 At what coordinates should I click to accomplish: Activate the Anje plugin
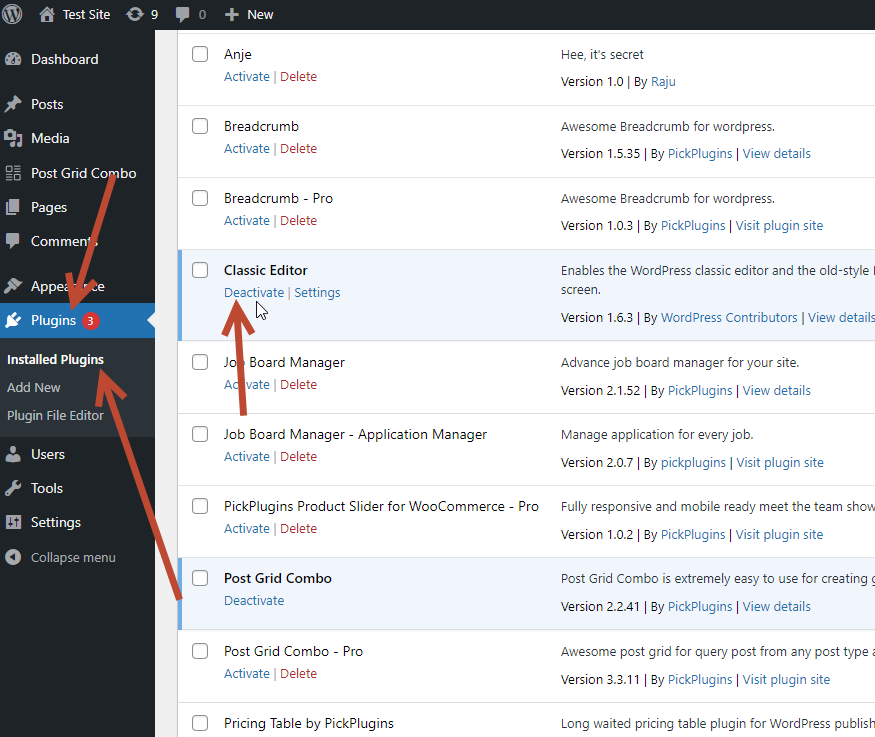coord(247,76)
